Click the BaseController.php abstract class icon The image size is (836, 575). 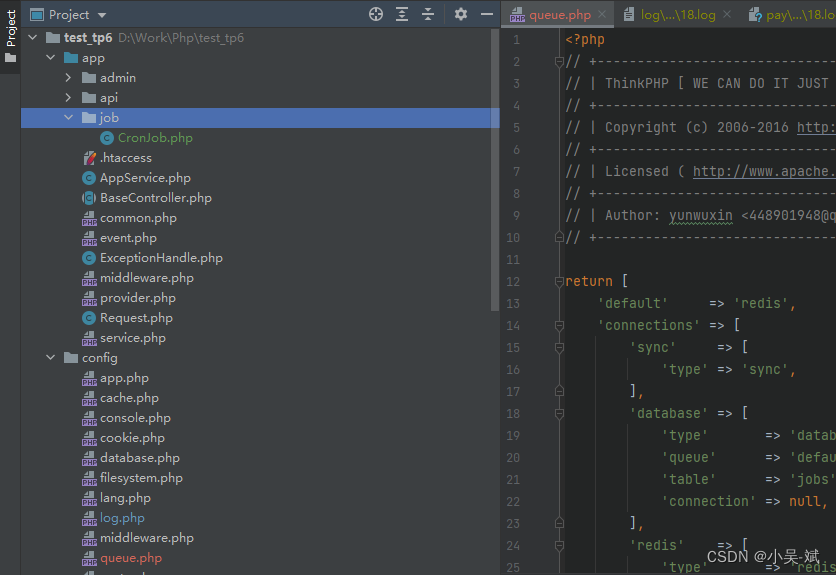tap(89, 198)
